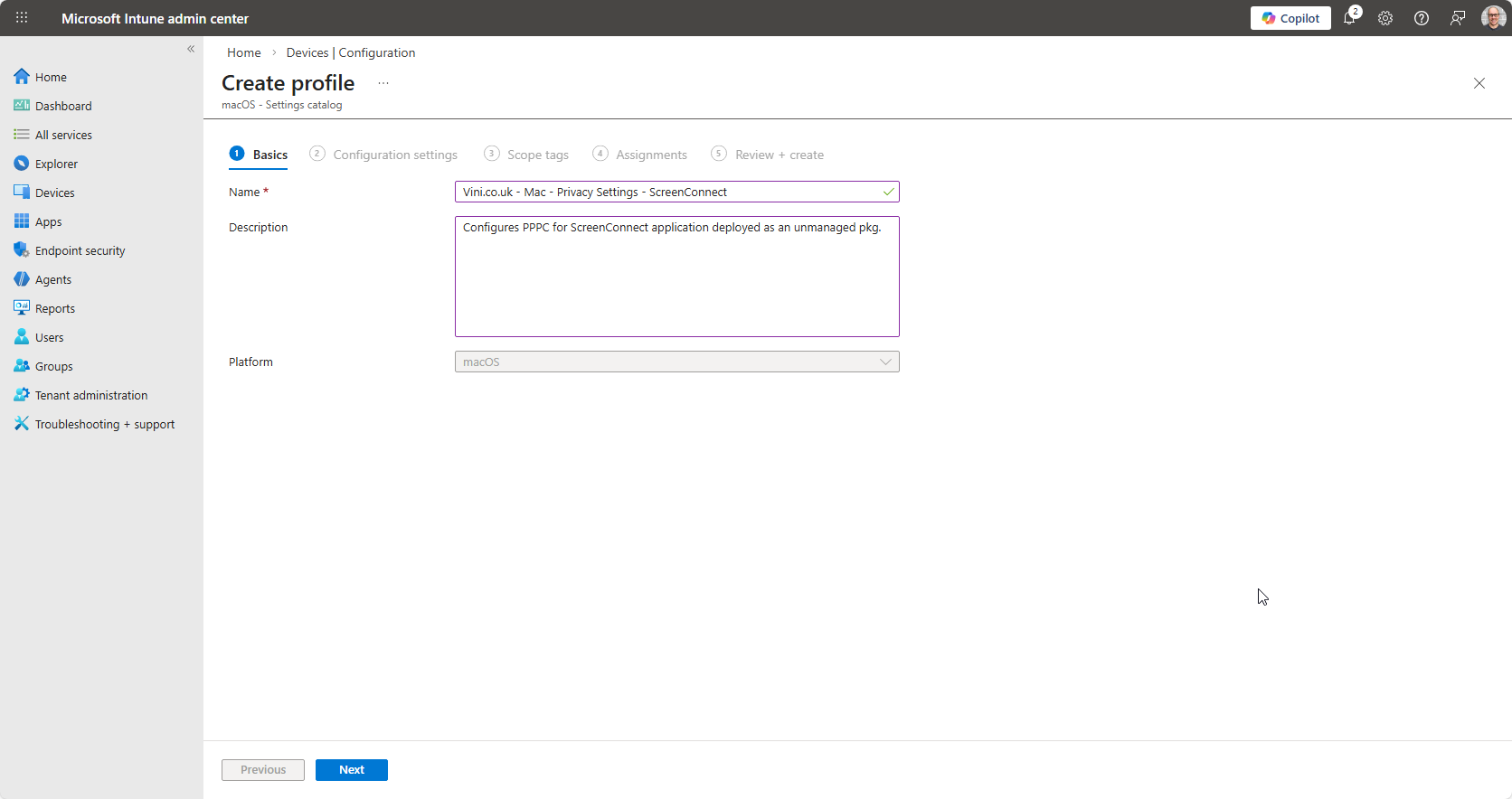Screen dimensions: 1512x799
Task: Select the Review + create step
Action: click(x=778, y=155)
